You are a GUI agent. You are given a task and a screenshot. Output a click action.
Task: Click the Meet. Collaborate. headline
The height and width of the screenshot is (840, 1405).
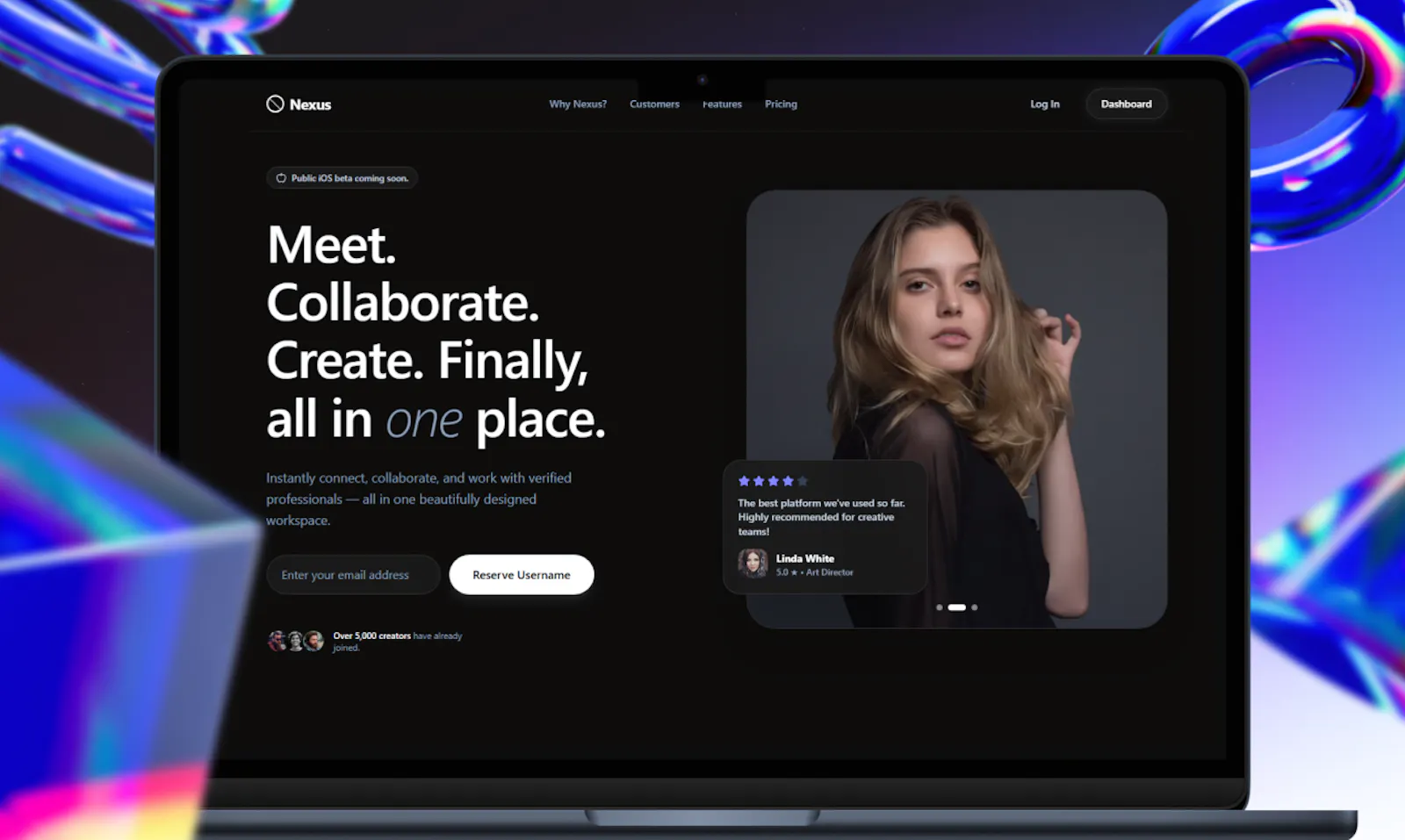click(436, 332)
